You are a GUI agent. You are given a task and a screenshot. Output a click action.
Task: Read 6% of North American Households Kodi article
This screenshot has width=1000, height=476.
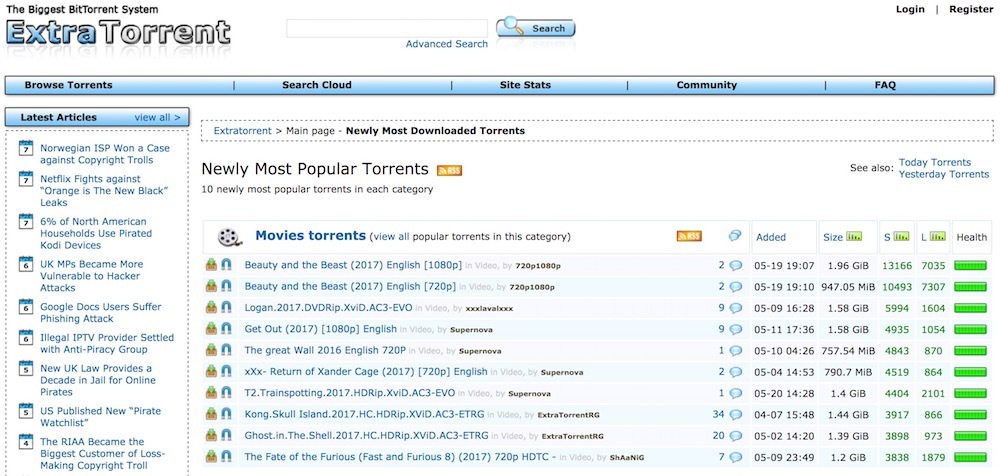tap(96, 234)
